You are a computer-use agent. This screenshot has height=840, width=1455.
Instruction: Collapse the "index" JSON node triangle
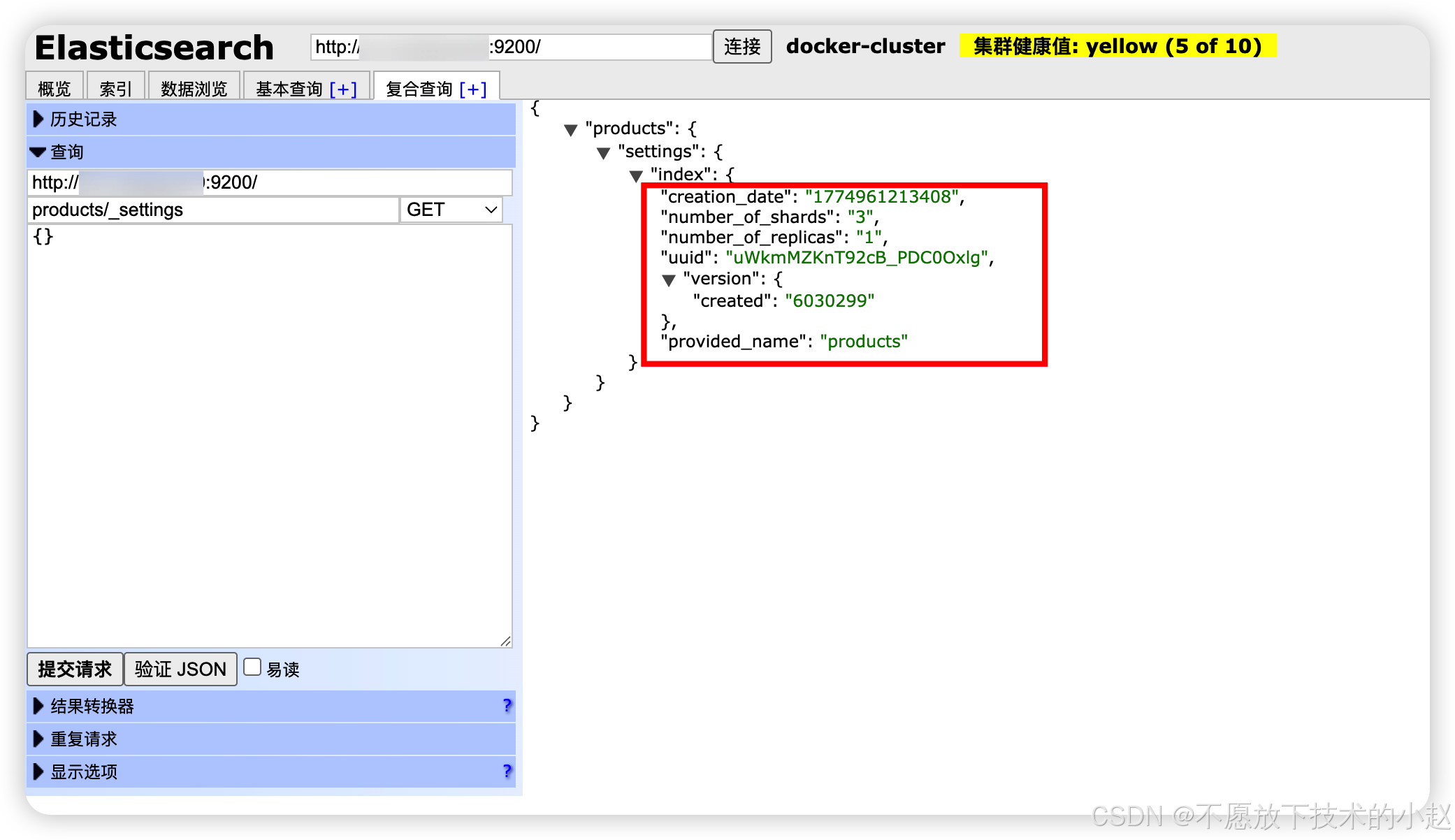click(635, 175)
